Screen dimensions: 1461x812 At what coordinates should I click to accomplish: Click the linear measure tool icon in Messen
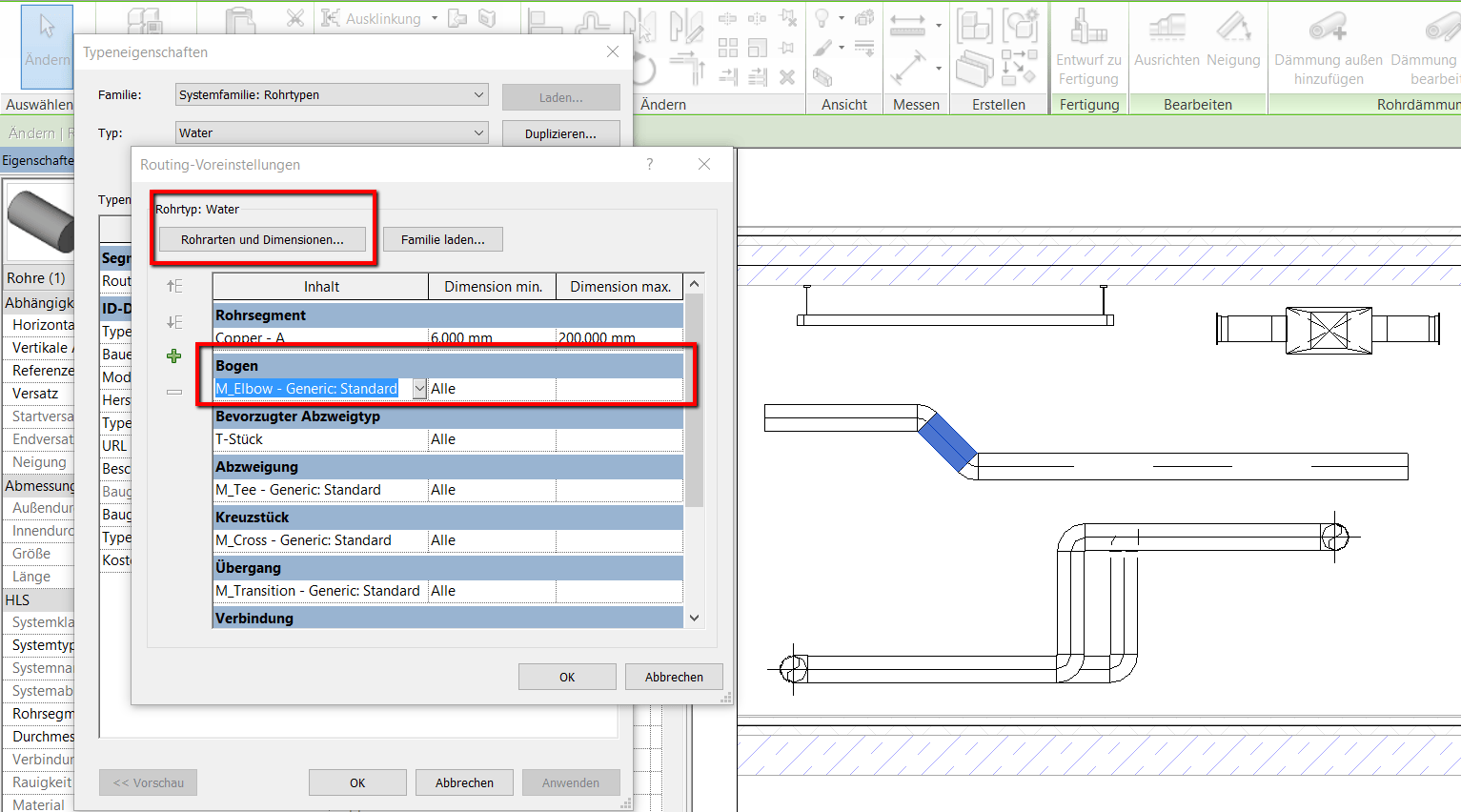pyautogui.click(x=907, y=26)
